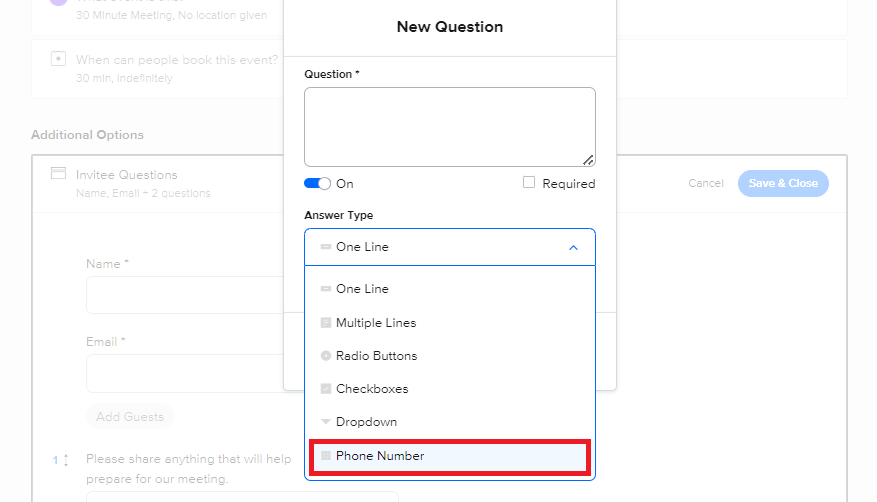Pick Checkboxes from the answer type list
Image resolution: width=877 pixels, height=502 pixels.
pyautogui.click(x=450, y=389)
